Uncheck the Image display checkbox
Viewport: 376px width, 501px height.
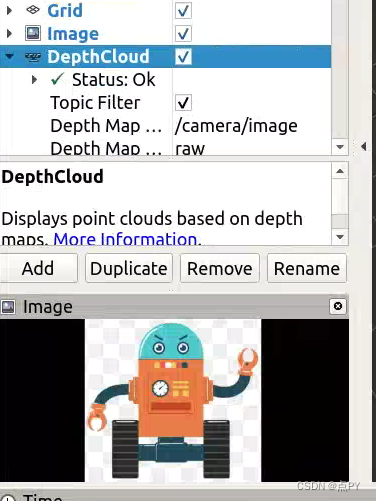(183, 34)
